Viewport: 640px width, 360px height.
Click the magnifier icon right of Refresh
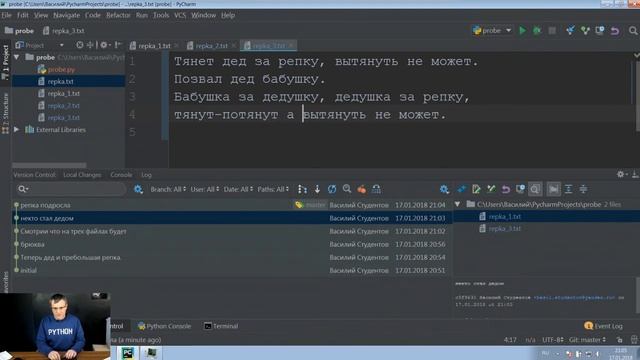click(x=347, y=189)
